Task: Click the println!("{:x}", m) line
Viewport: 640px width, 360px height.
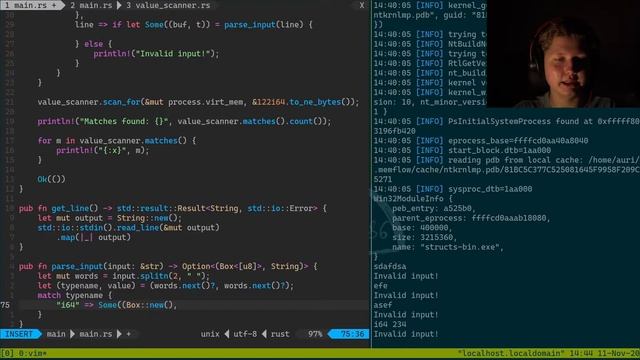Action: point(102,150)
